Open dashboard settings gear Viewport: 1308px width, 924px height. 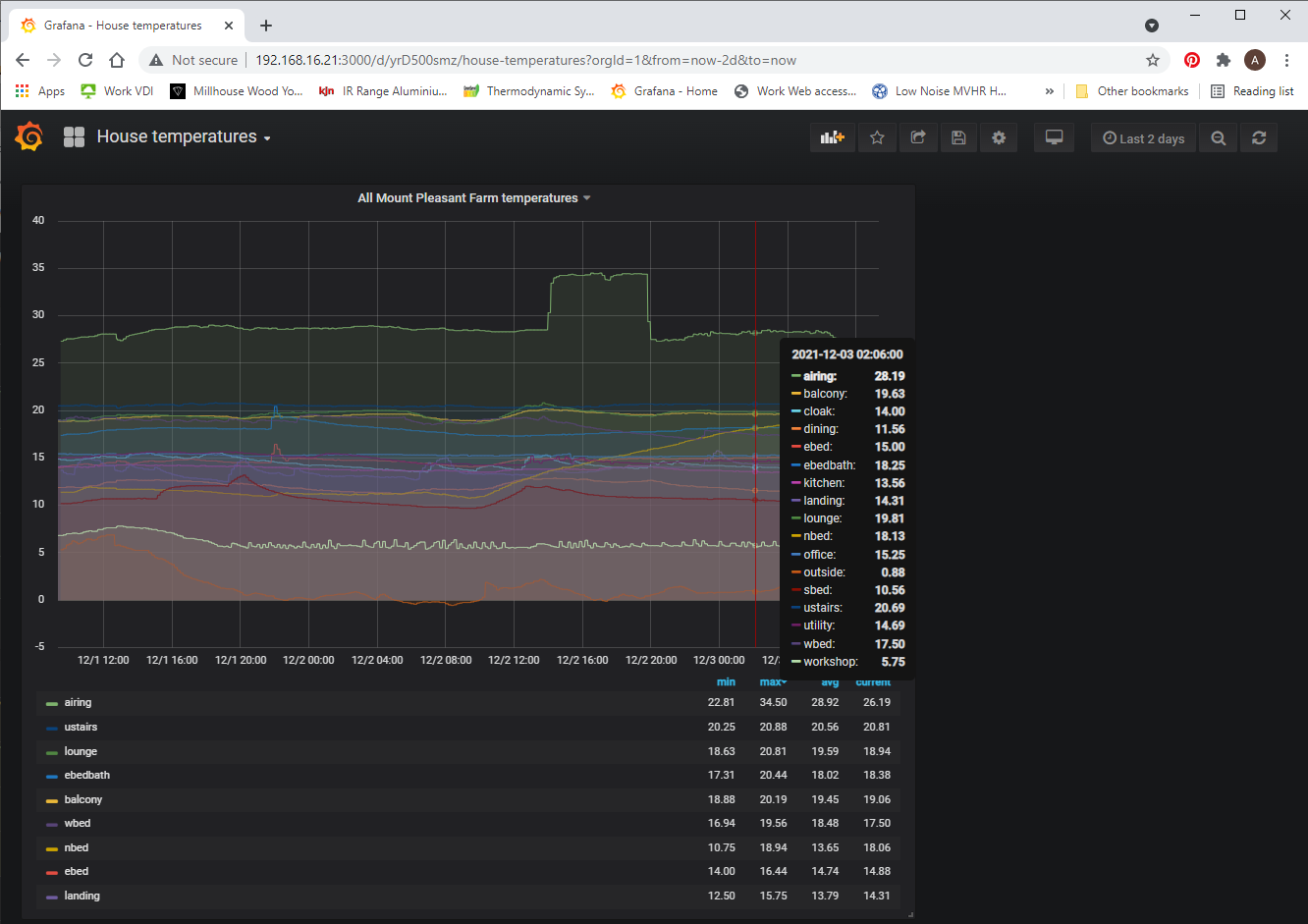pyautogui.click(x=999, y=138)
